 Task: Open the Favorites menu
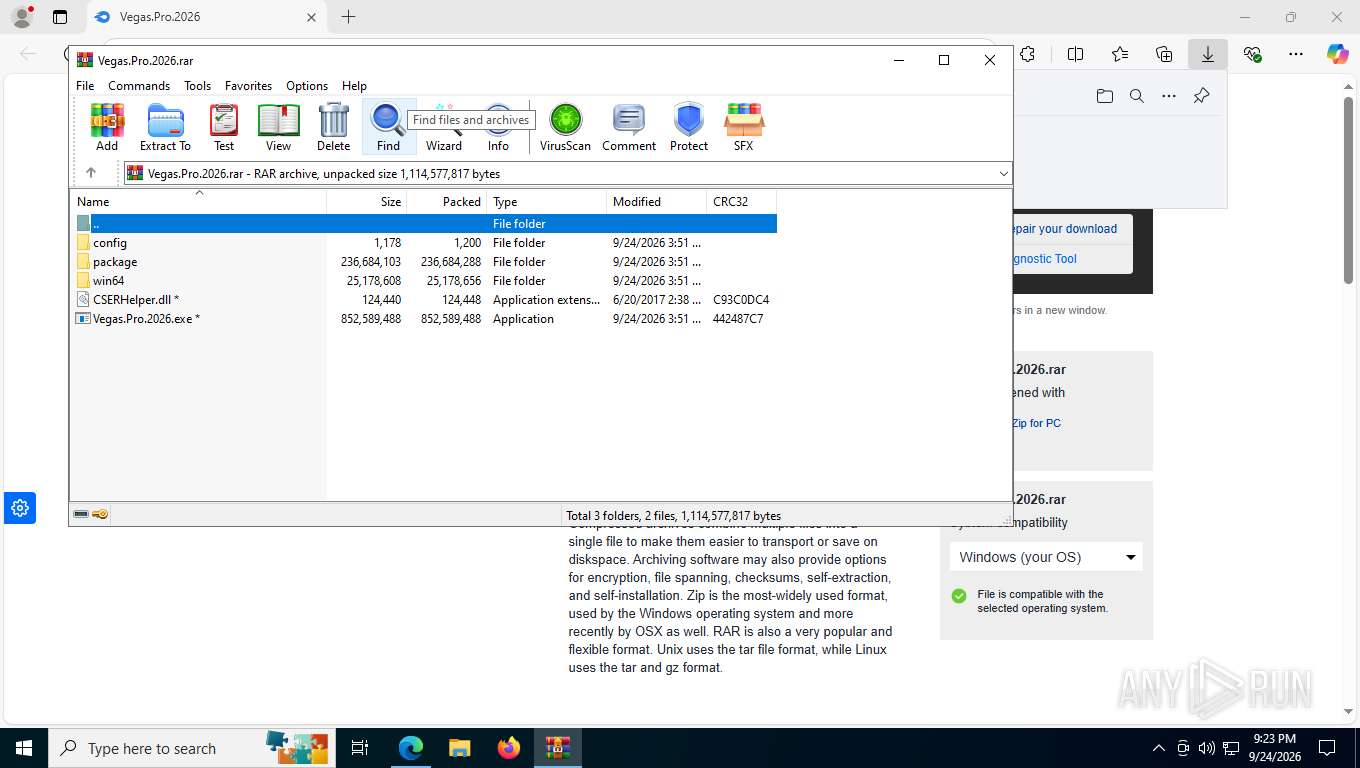click(x=248, y=86)
